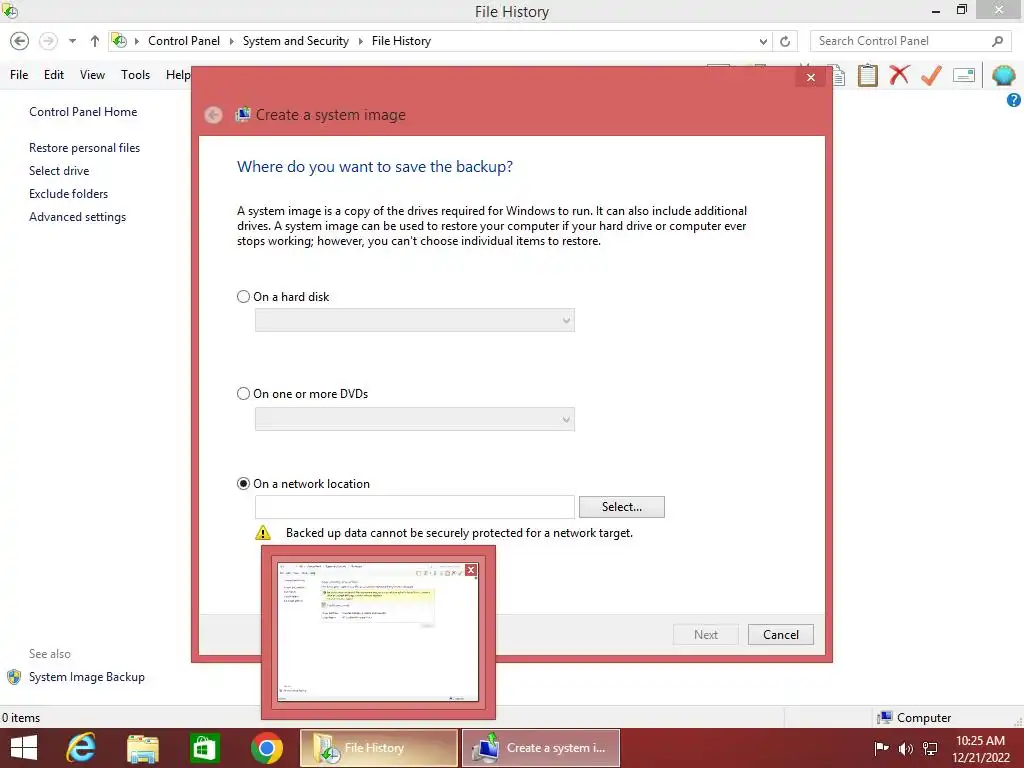
Task: Click the network tray icon
Action: [930, 748]
